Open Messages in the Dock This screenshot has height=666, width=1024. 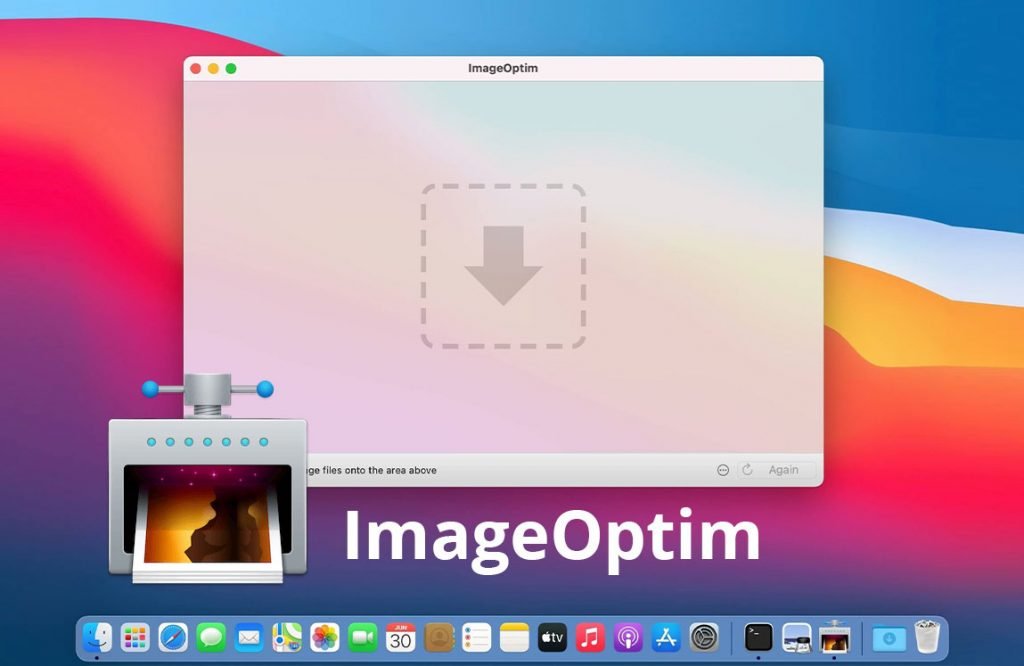click(211, 637)
